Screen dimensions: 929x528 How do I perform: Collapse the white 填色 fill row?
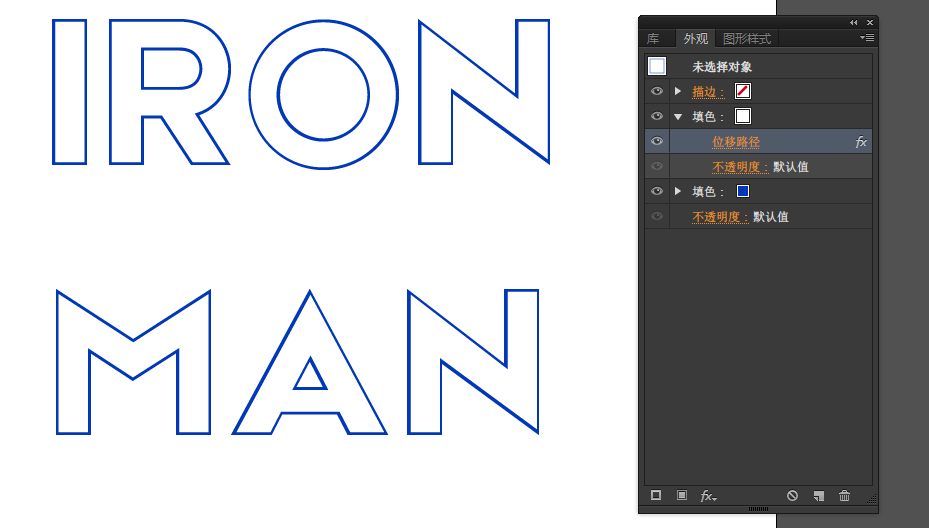678,117
